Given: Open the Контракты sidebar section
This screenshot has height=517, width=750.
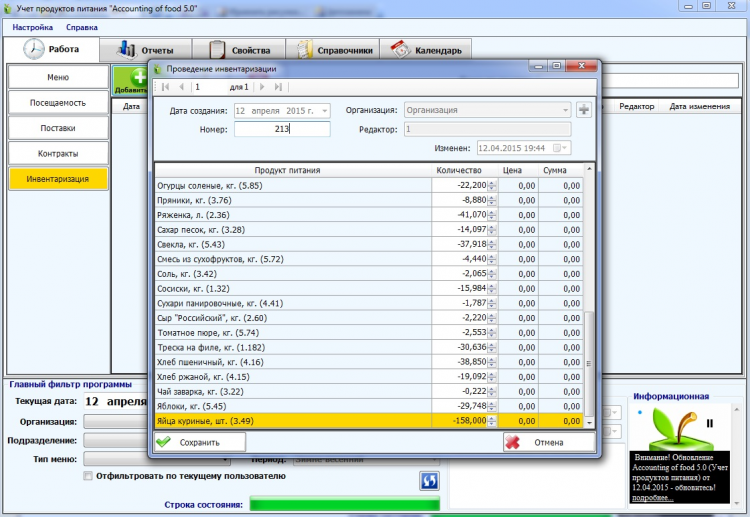Looking at the screenshot, I should pyautogui.click(x=58, y=154).
